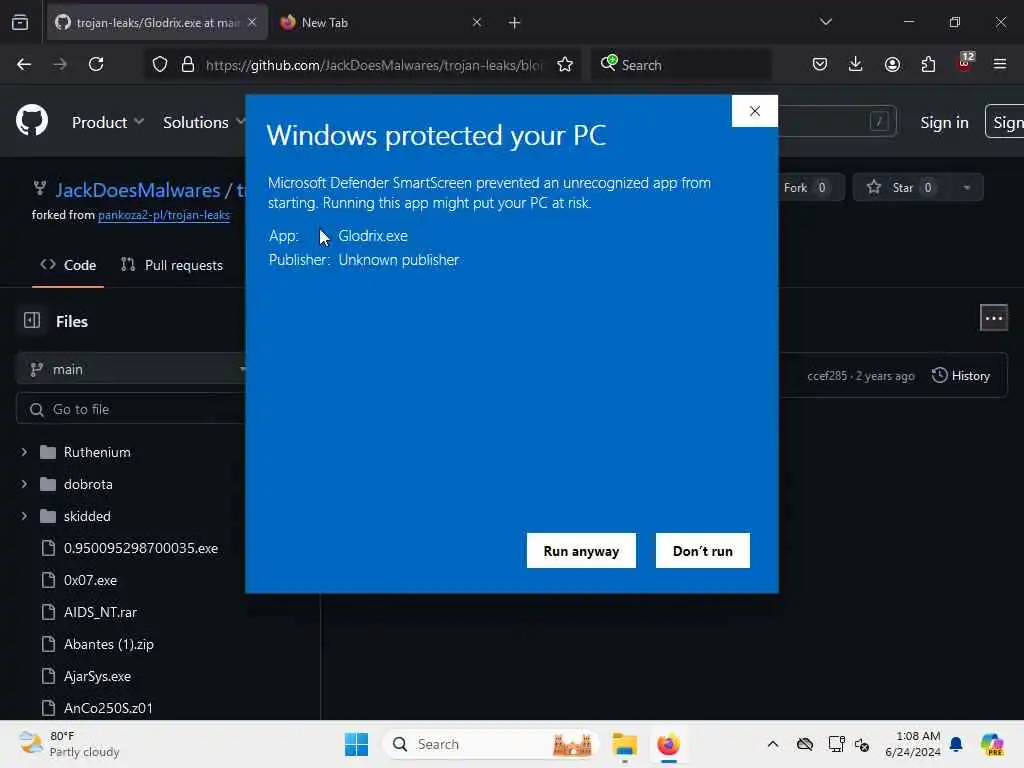Viewport: 1024px width, 768px height.
Task: Click the Go to file search field
Action: pos(131,409)
